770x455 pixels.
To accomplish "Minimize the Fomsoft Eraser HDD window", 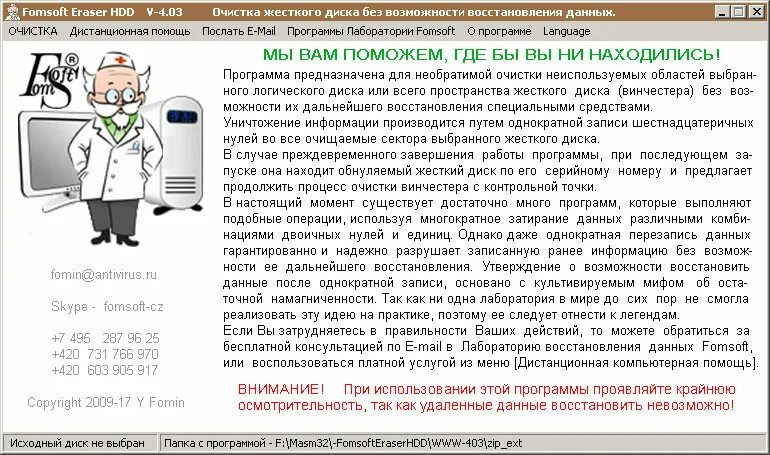I will [x=721, y=12].
